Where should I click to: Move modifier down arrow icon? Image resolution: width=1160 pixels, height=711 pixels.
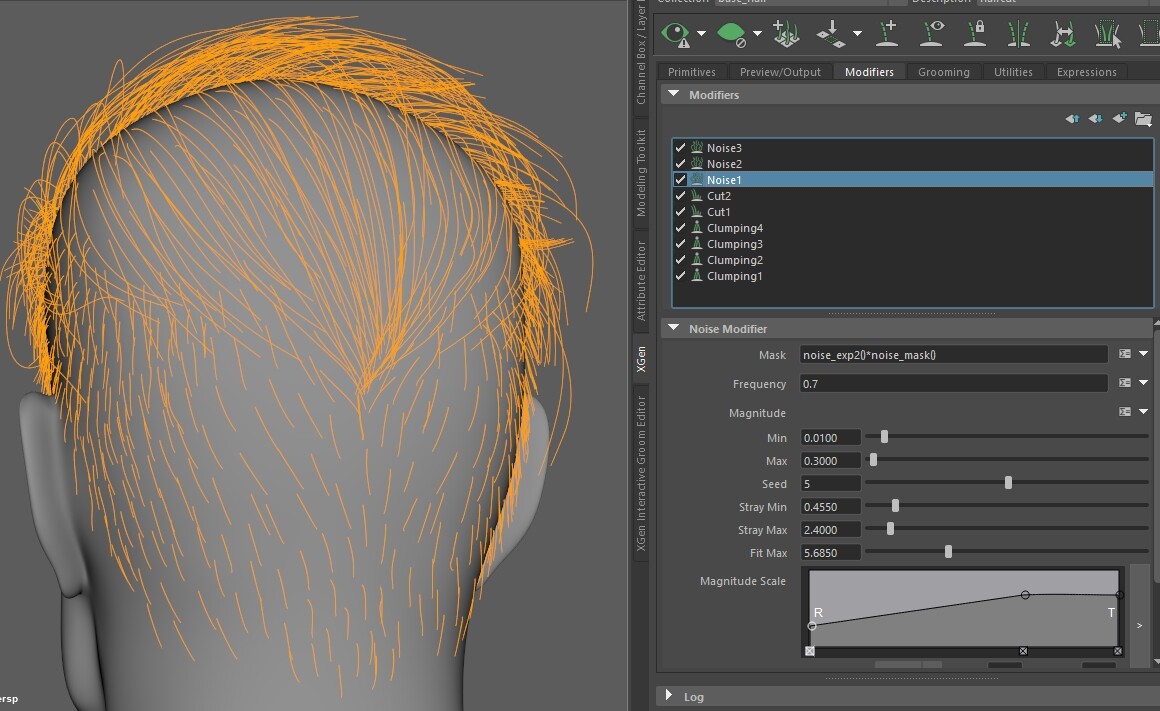pyautogui.click(x=1096, y=118)
